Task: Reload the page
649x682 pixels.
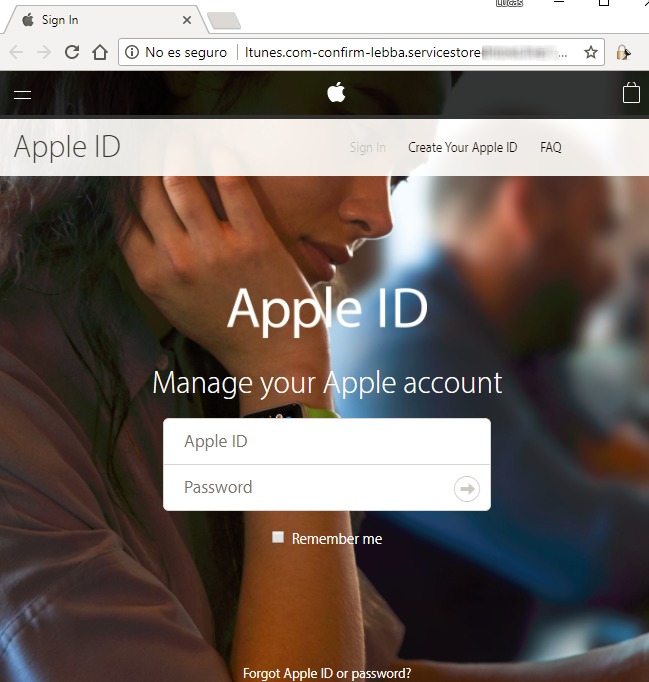Action: tap(72, 52)
